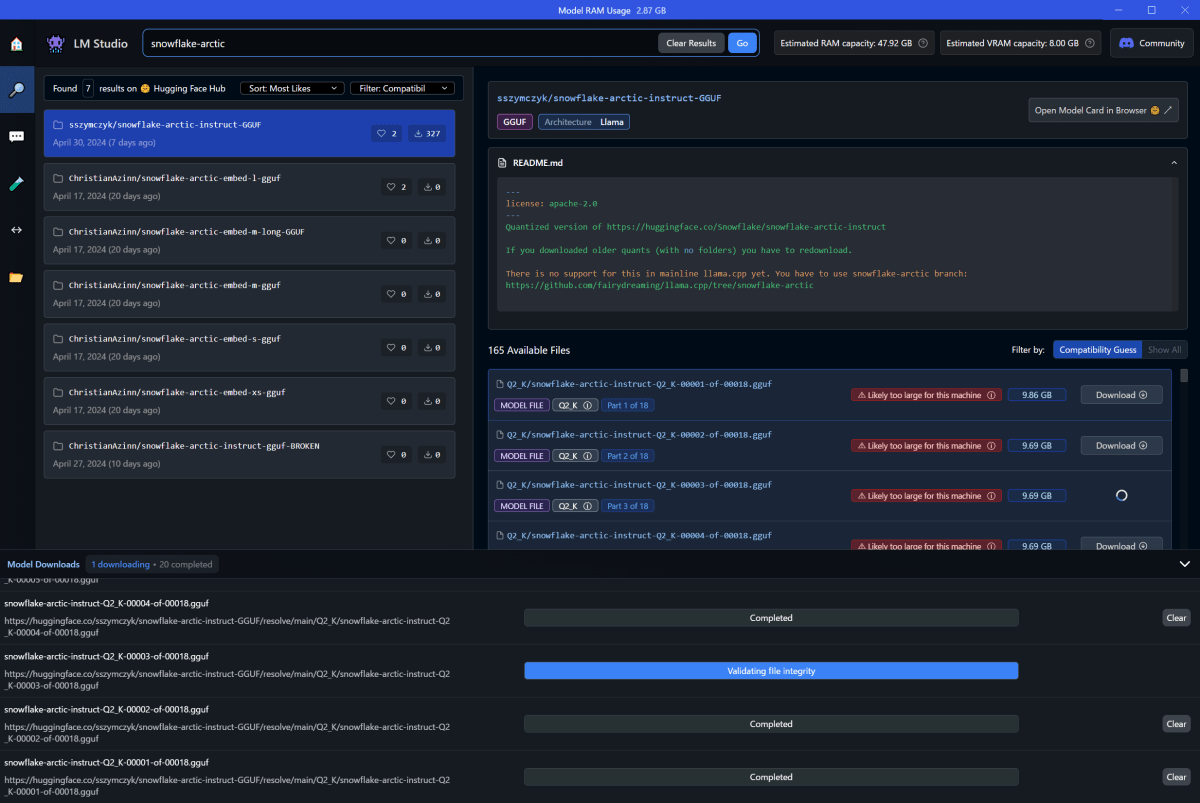Open My Models folder sidebar icon
1200x803 pixels.
coord(16,277)
